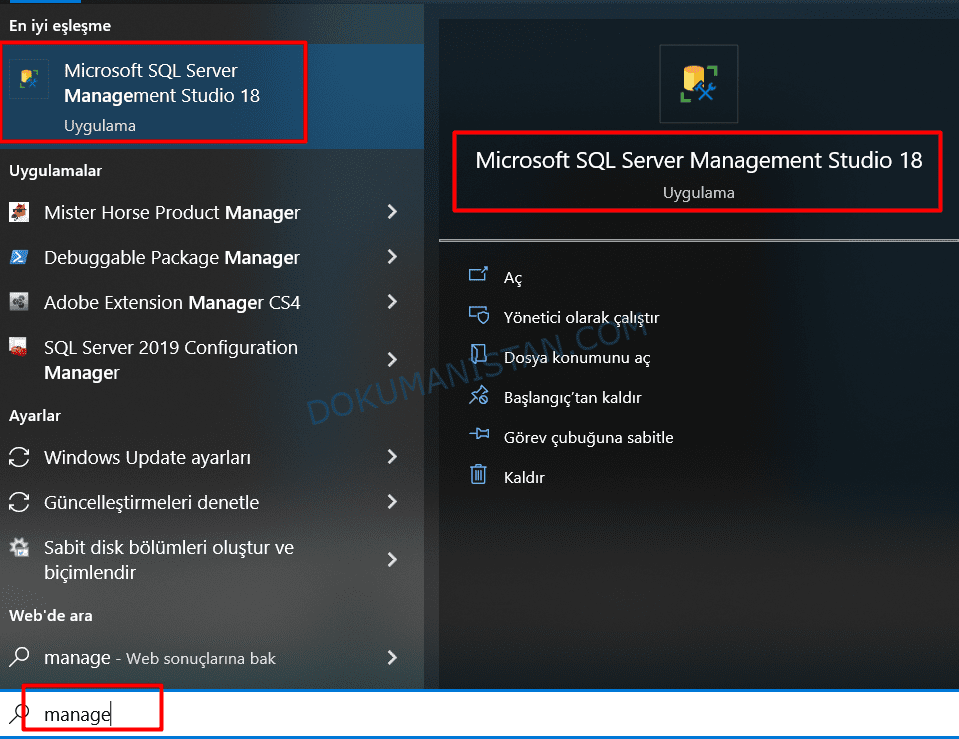The width and height of the screenshot is (959, 739).
Task: Click the Güncelleştirmeleri denetle refresh icon
Action: pos(19,502)
